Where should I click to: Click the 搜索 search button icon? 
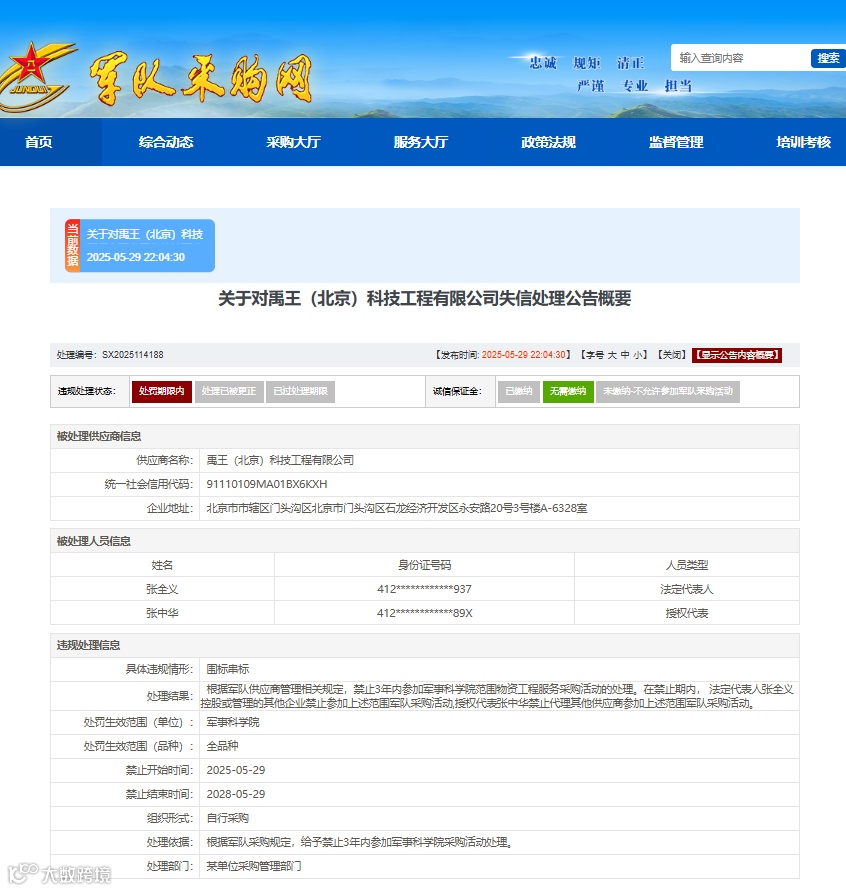828,59
